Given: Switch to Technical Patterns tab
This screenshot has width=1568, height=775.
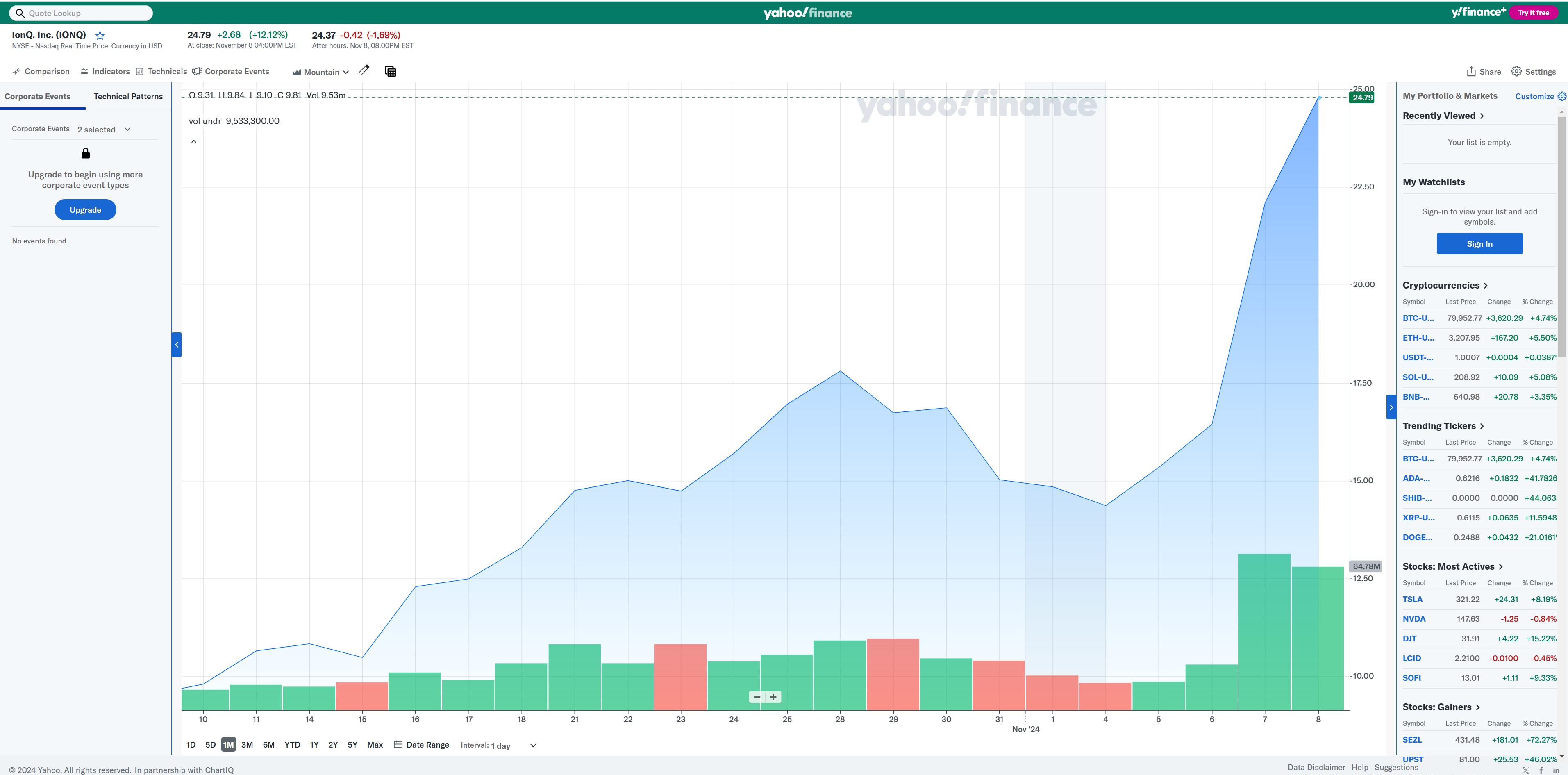Looking at the screenshot, I should (128, 96).
